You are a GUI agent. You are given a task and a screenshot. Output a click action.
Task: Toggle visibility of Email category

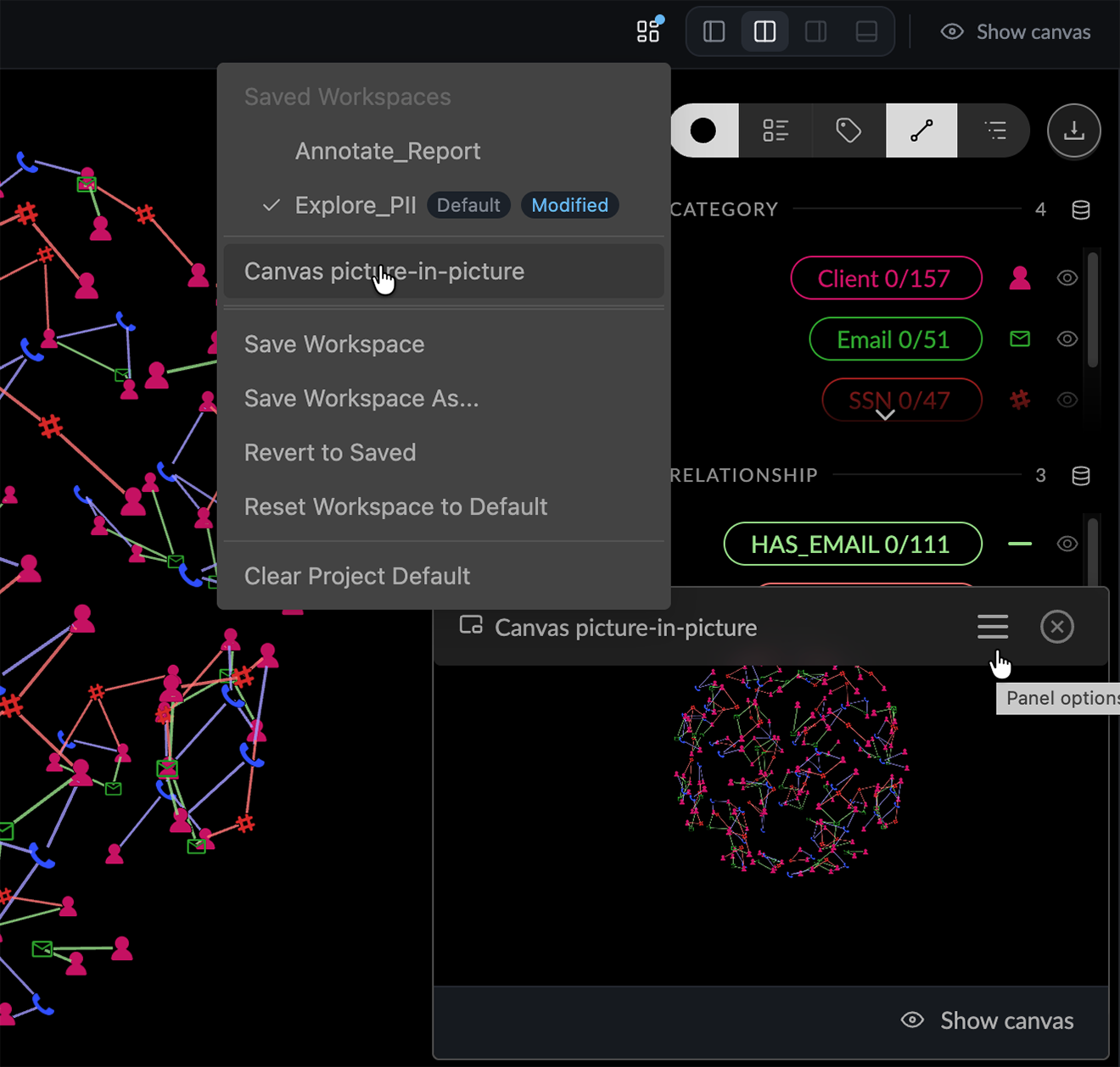click(1067, 339)
